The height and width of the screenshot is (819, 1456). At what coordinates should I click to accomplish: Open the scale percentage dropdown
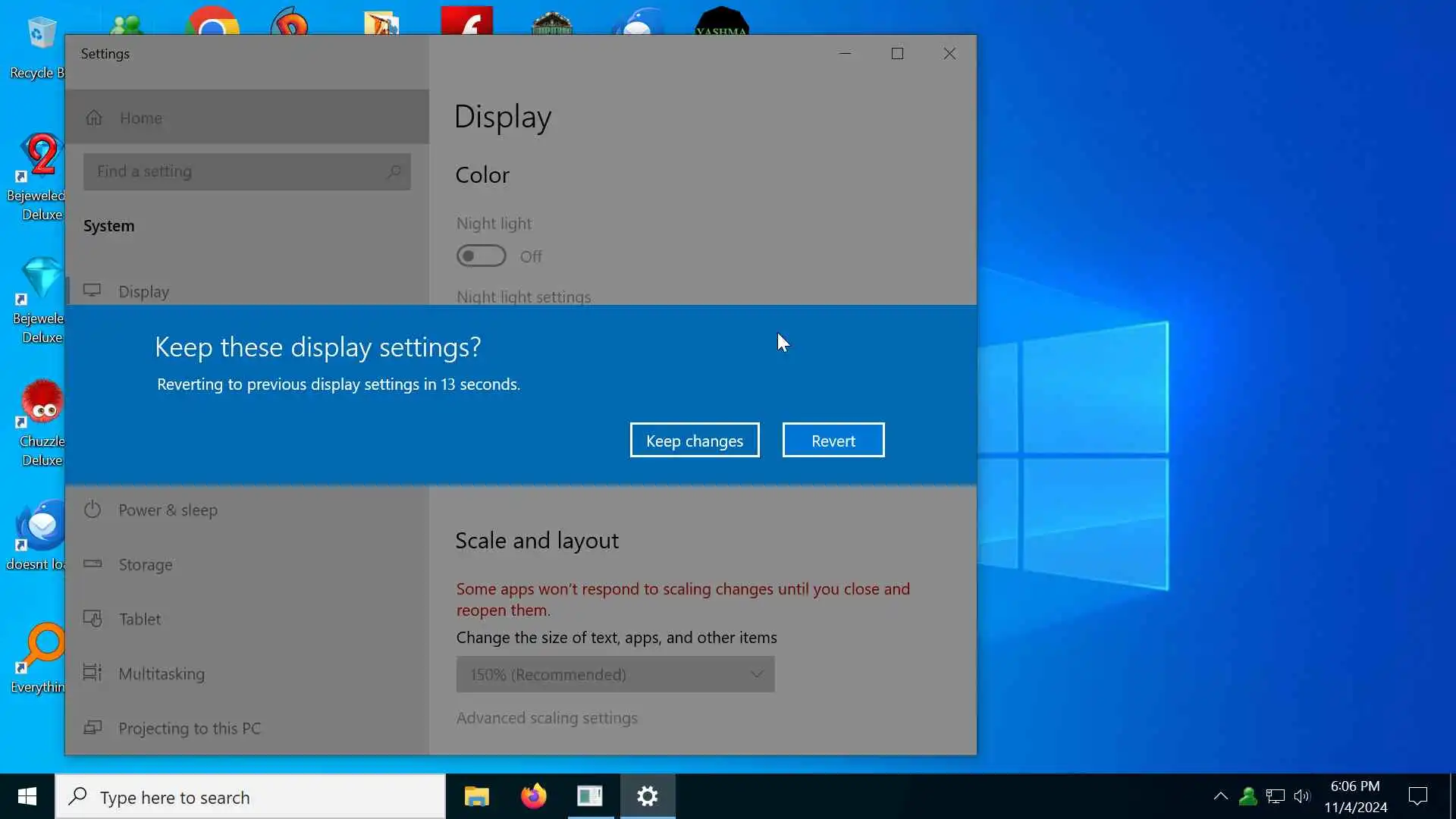[x=615, y=674]
